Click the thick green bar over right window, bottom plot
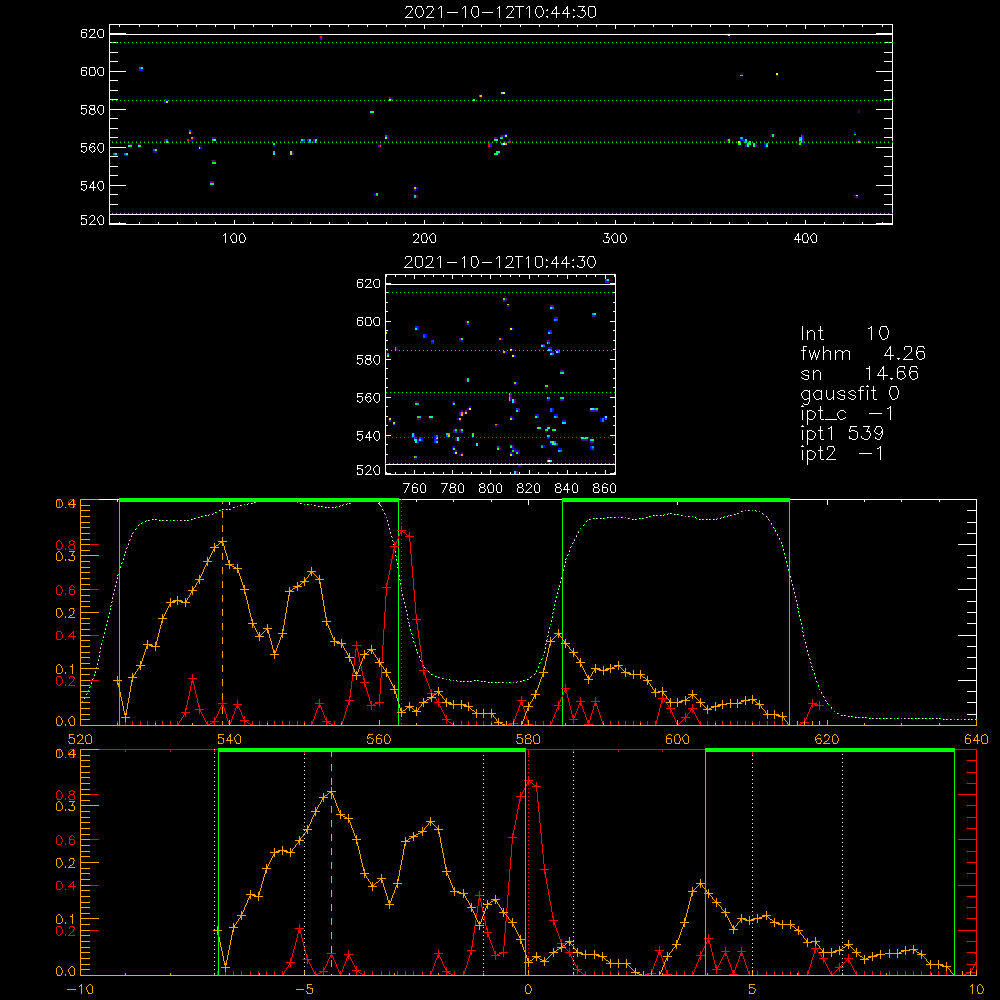 830,751
